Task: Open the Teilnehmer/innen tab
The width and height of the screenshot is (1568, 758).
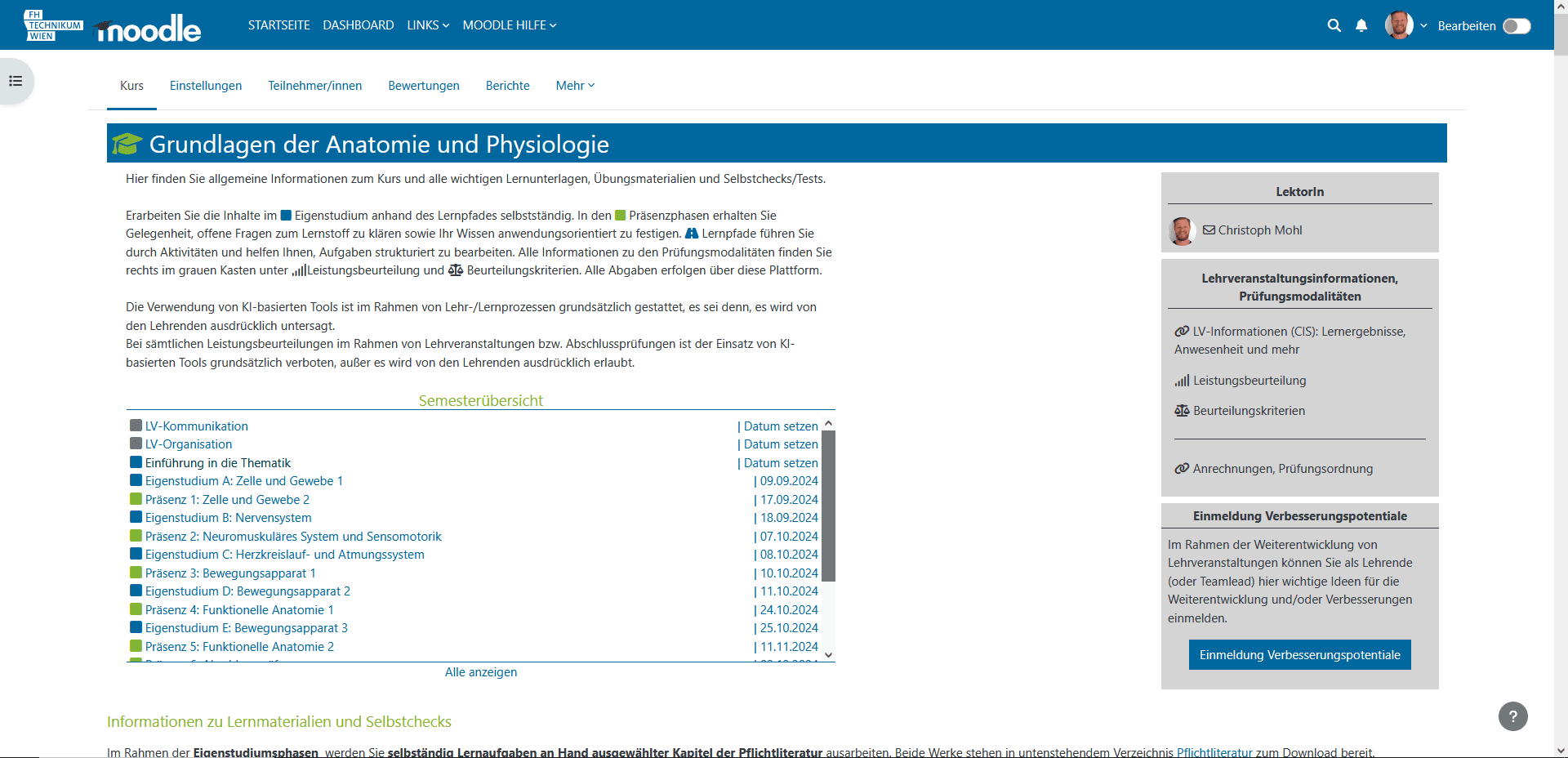Action: click(x=315, y=86)
